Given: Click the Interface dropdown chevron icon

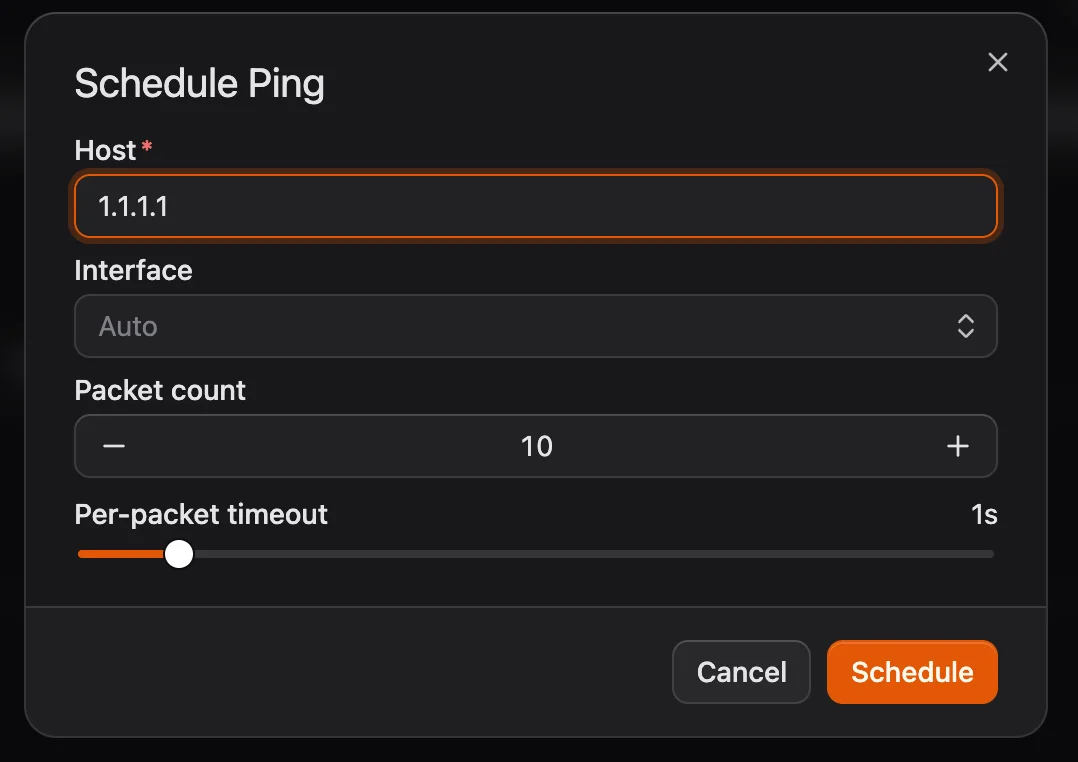Looking at the screenshot, I should point(965,326).
